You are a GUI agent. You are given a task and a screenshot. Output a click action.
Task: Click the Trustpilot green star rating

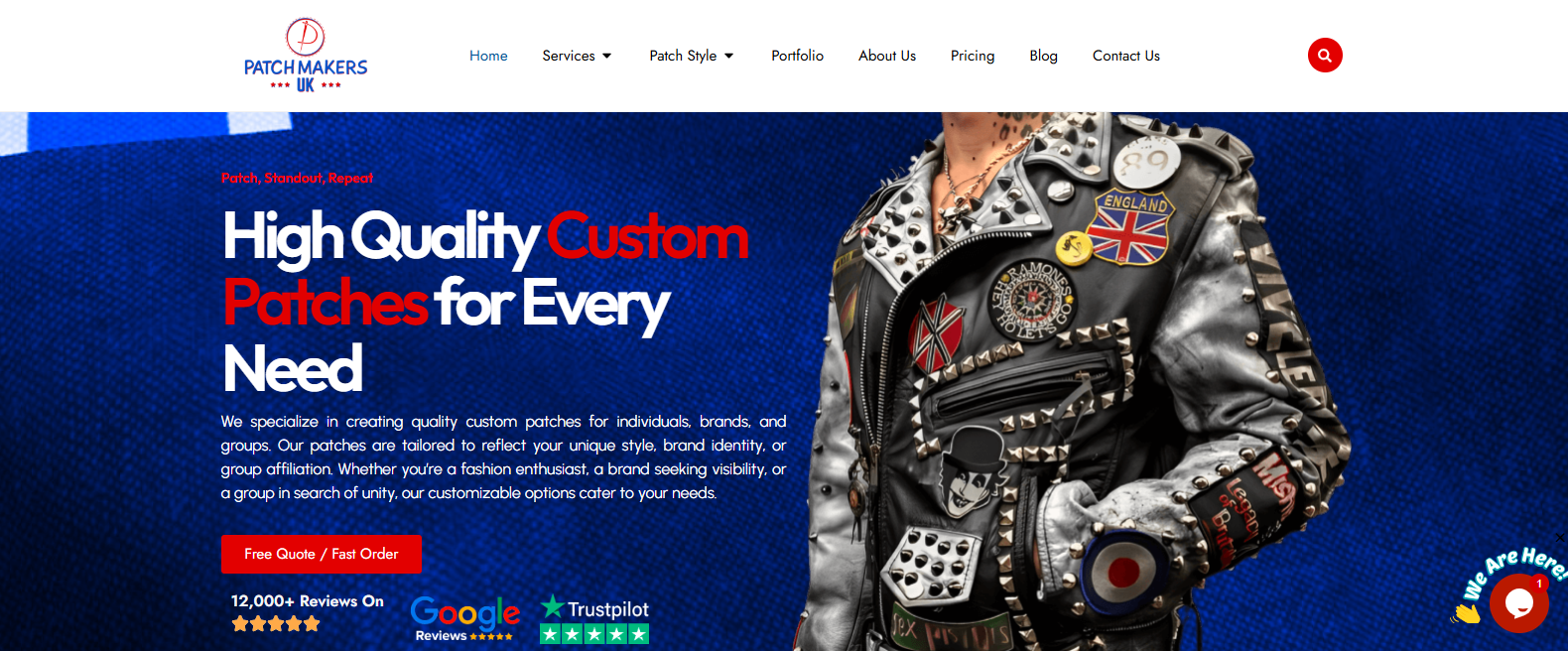point(594,634)
